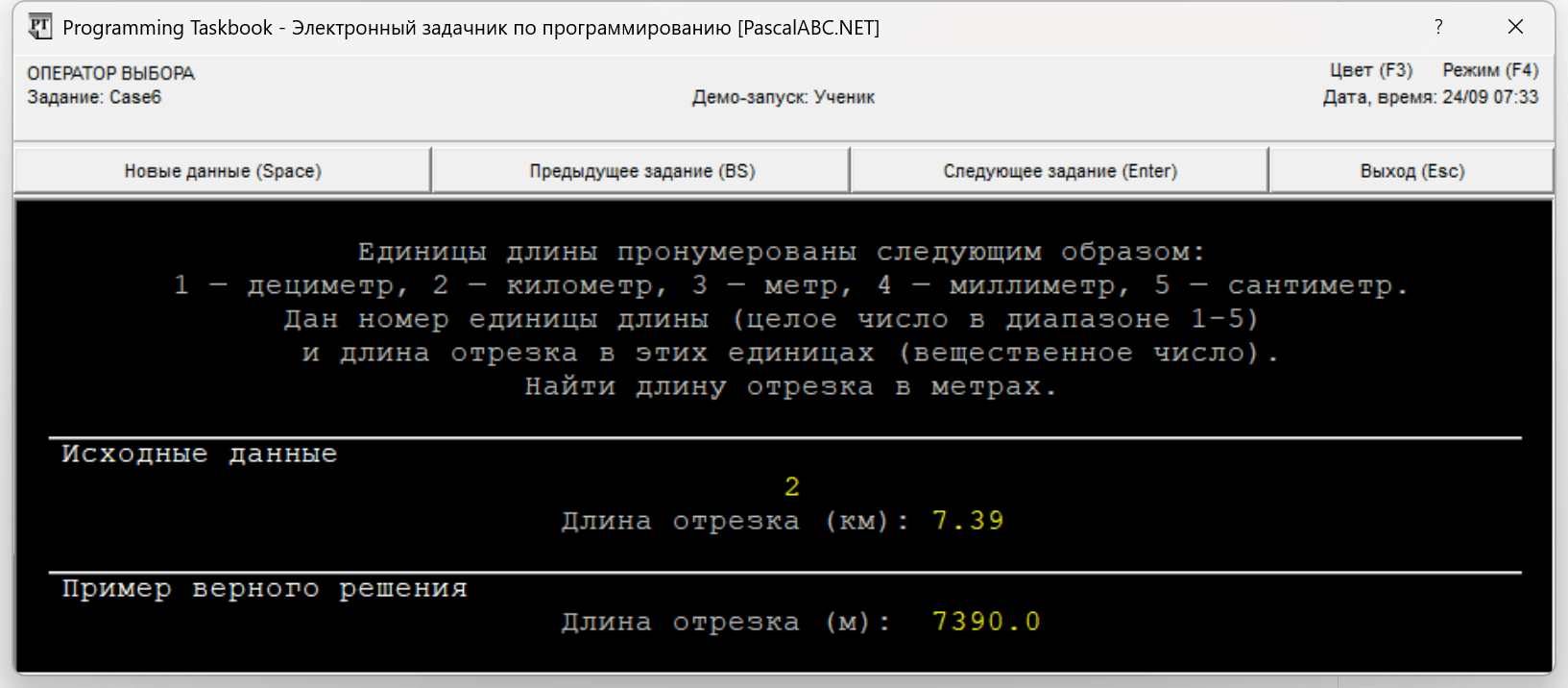Advance to Следующее задание (Enter)

click(x=1059, y=171)
